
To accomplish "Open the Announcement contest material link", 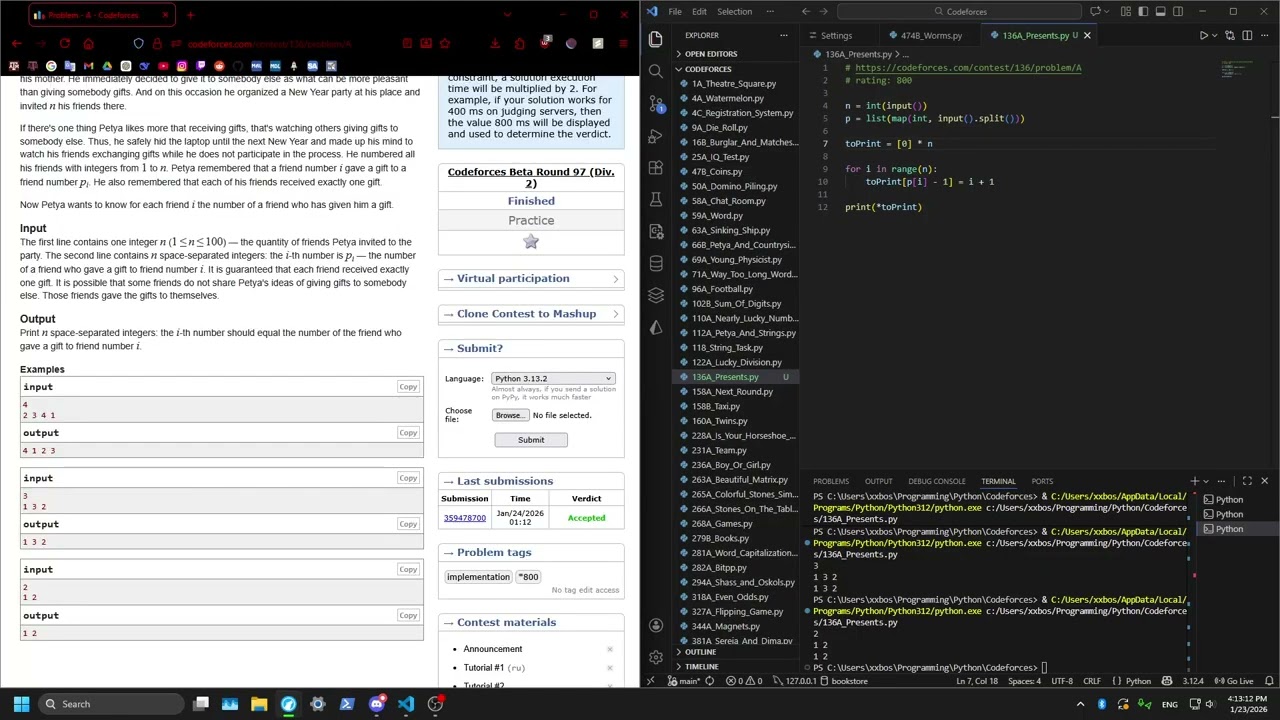I will pyautogui.click(x=492, y=649).
